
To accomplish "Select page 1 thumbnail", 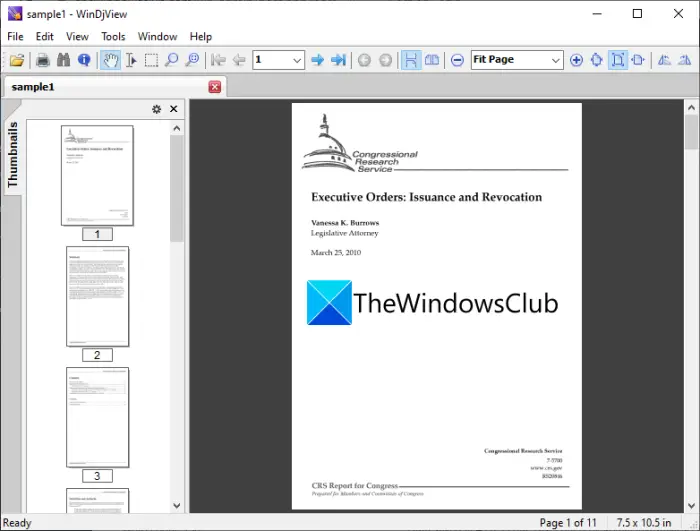I will 97,176.
